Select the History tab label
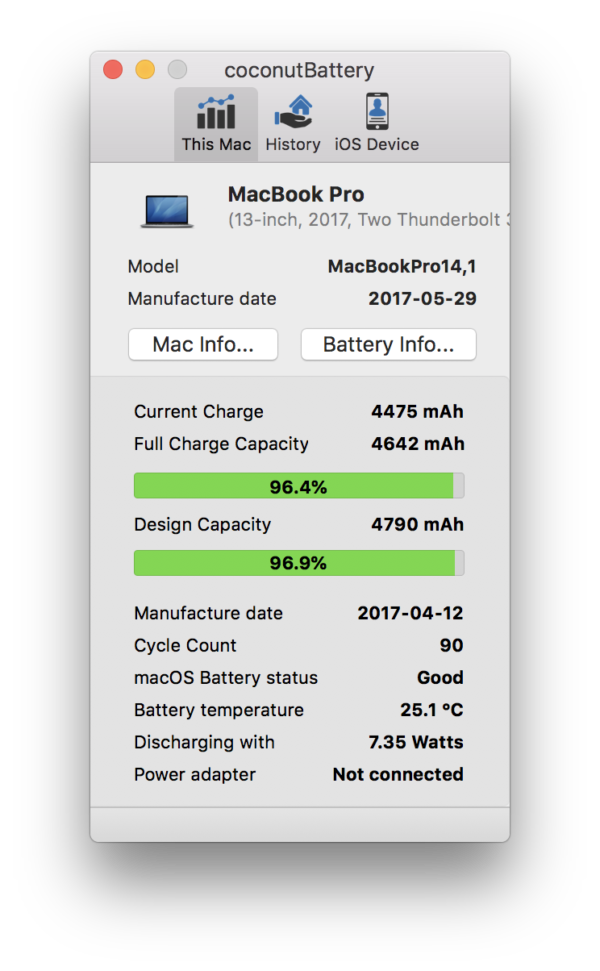600x971 pixels. point(293,145)
